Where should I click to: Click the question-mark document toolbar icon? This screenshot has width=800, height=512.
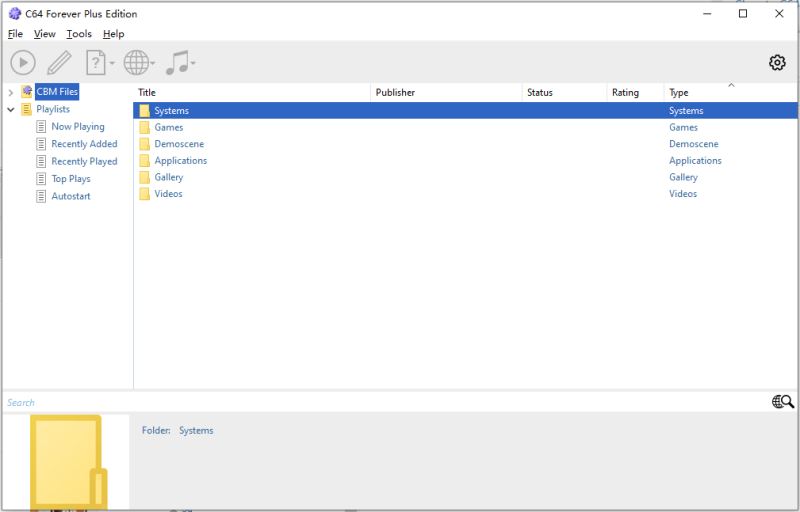(x=95, y=63)
